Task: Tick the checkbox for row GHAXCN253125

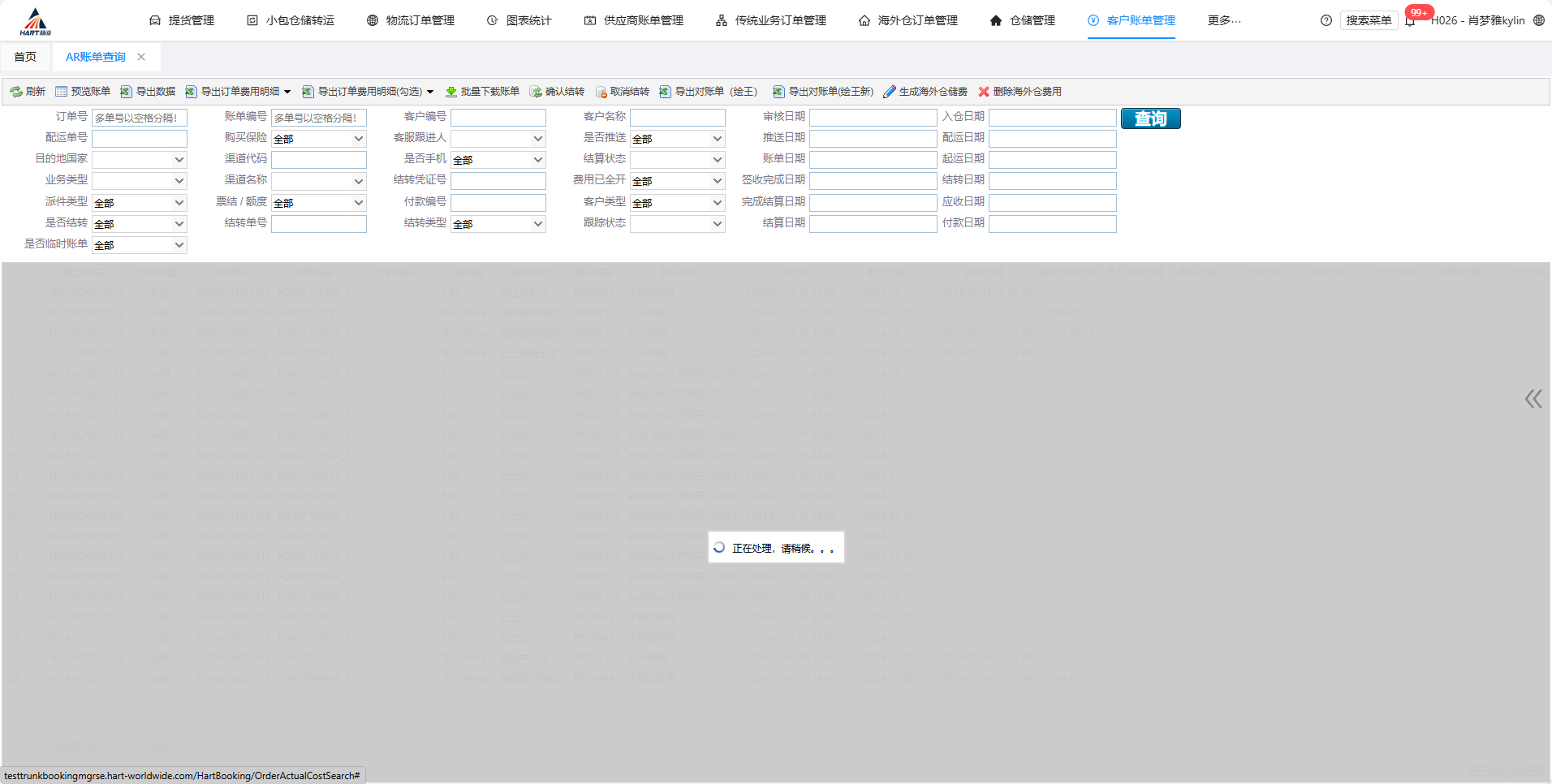Action: [35, 293]
